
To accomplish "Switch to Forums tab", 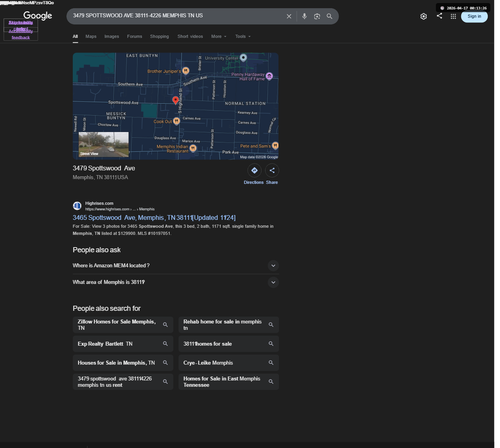I will tap(134, 36).
